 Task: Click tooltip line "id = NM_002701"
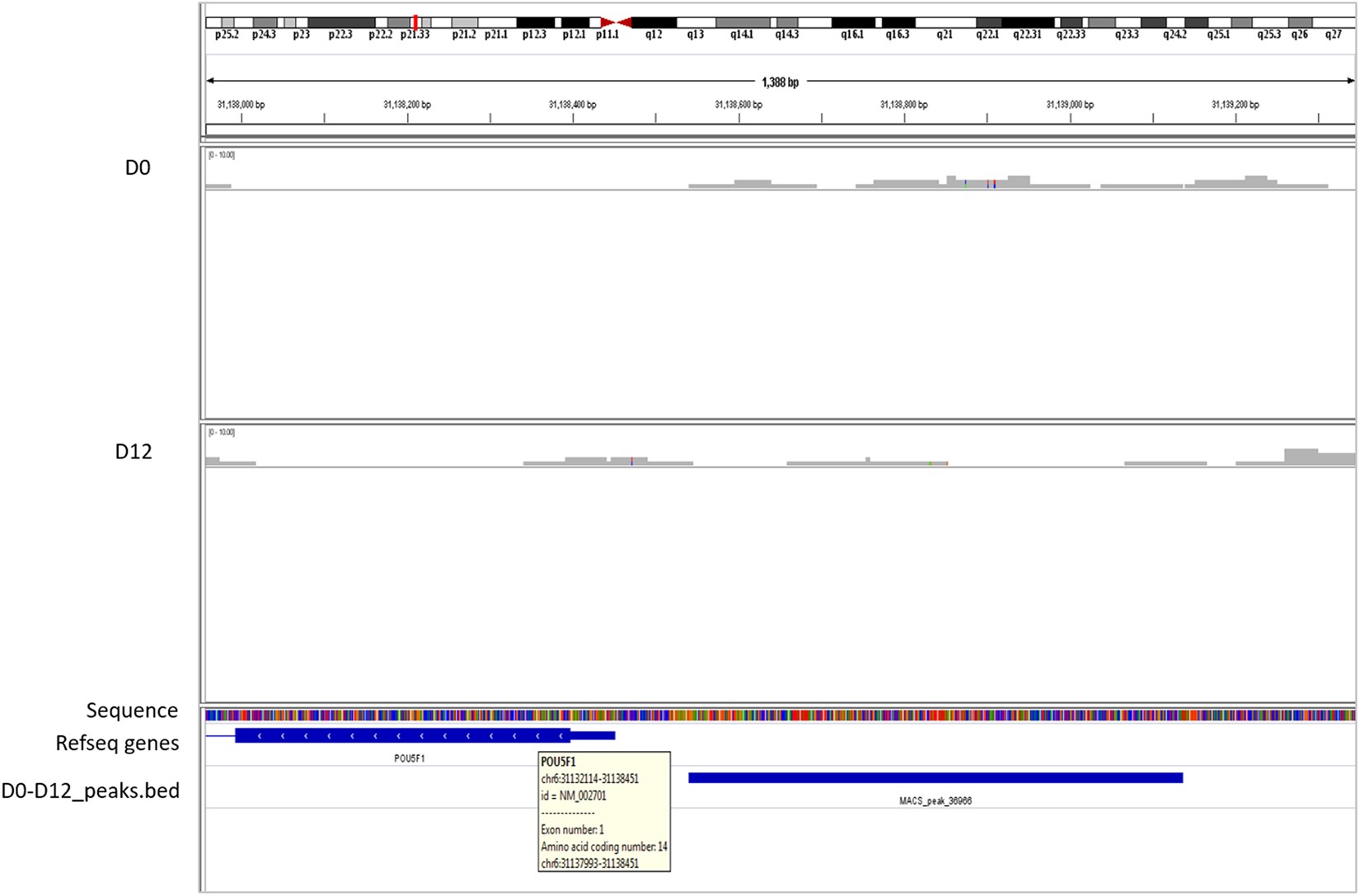tap(574, 796)
